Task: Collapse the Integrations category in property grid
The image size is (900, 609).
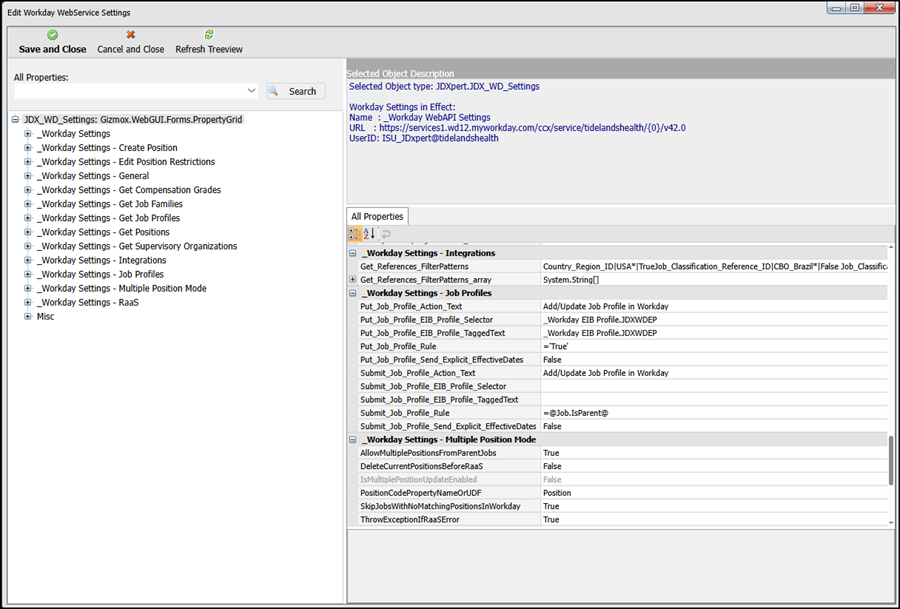Action: [352, 253]
